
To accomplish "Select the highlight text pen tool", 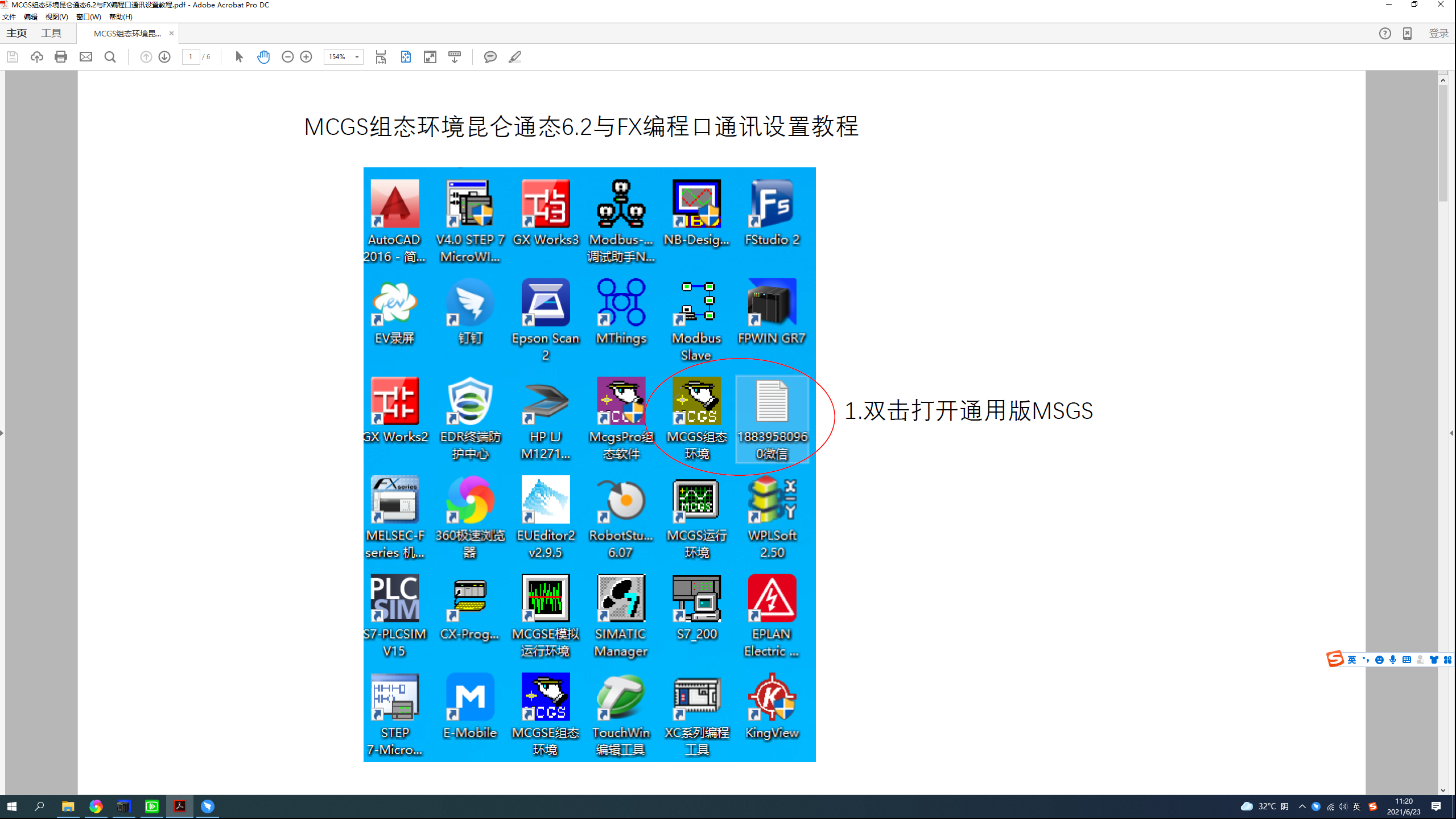I will 515,57.
